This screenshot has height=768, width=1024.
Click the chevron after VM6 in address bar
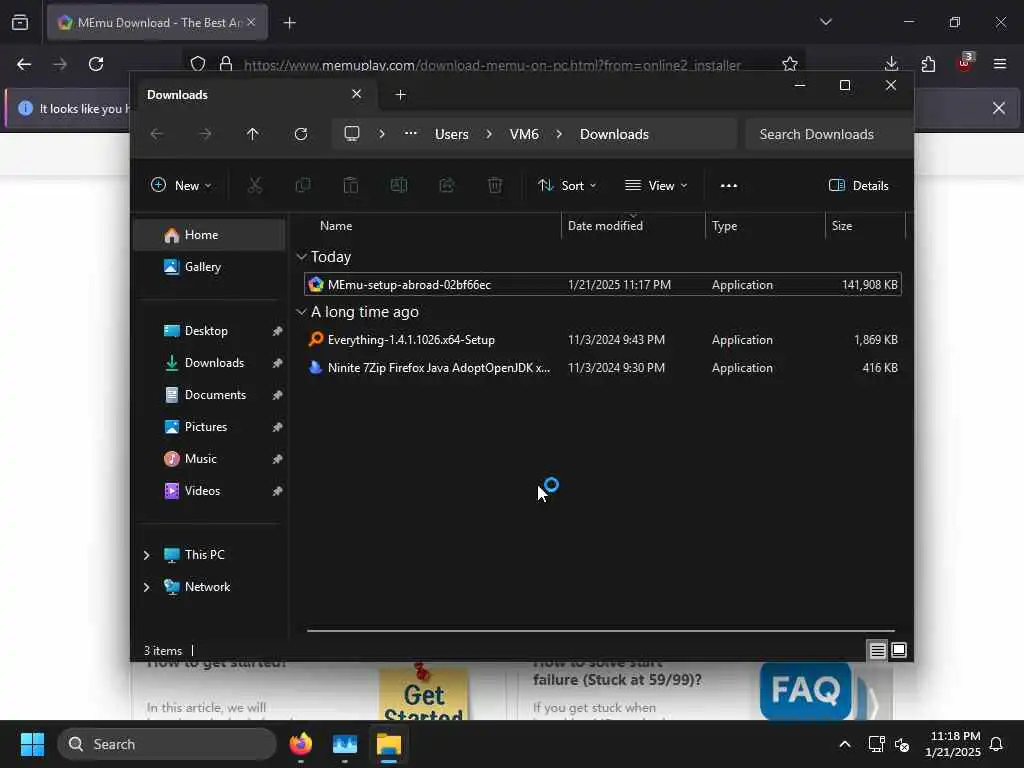click(x=559, y=134)
